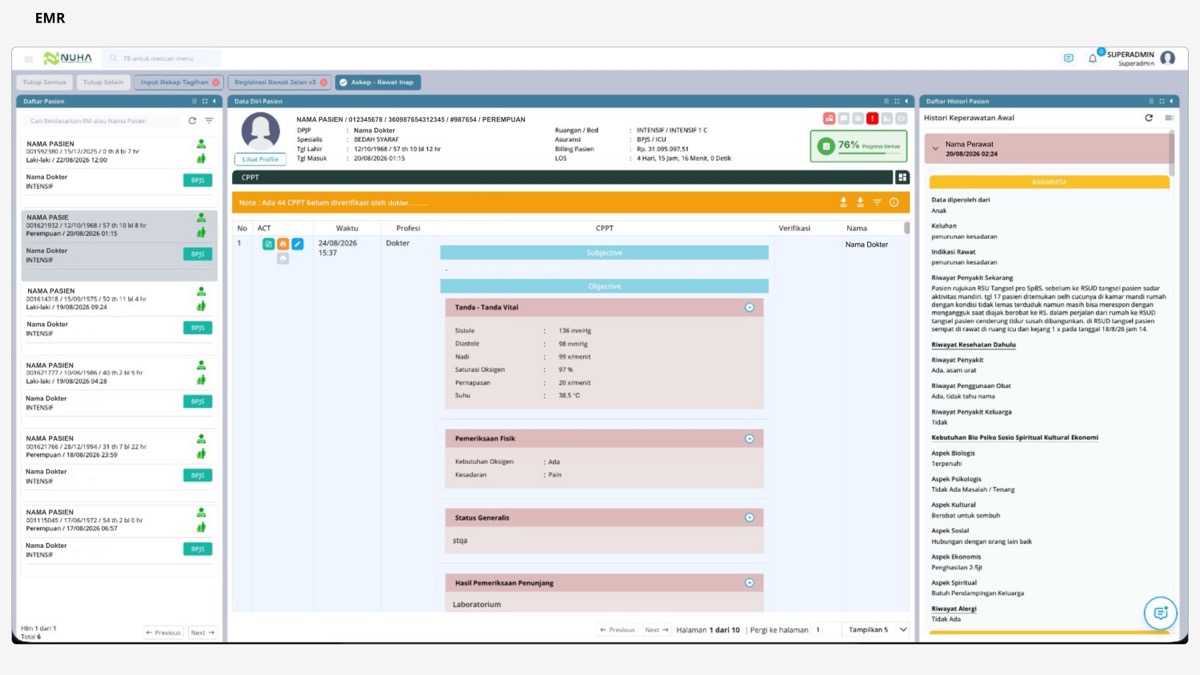Close the Input Rekap Tagihan tab
The image size is (1200, 675).
[x=216, y=82]
